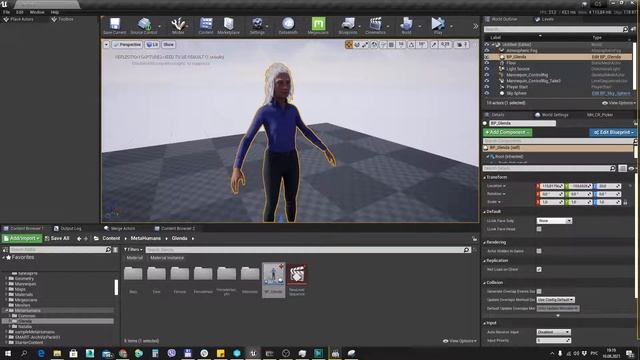The width and height of the screenshot is (640, 360).
Task: Open the File menu
Action: [7, 12]
